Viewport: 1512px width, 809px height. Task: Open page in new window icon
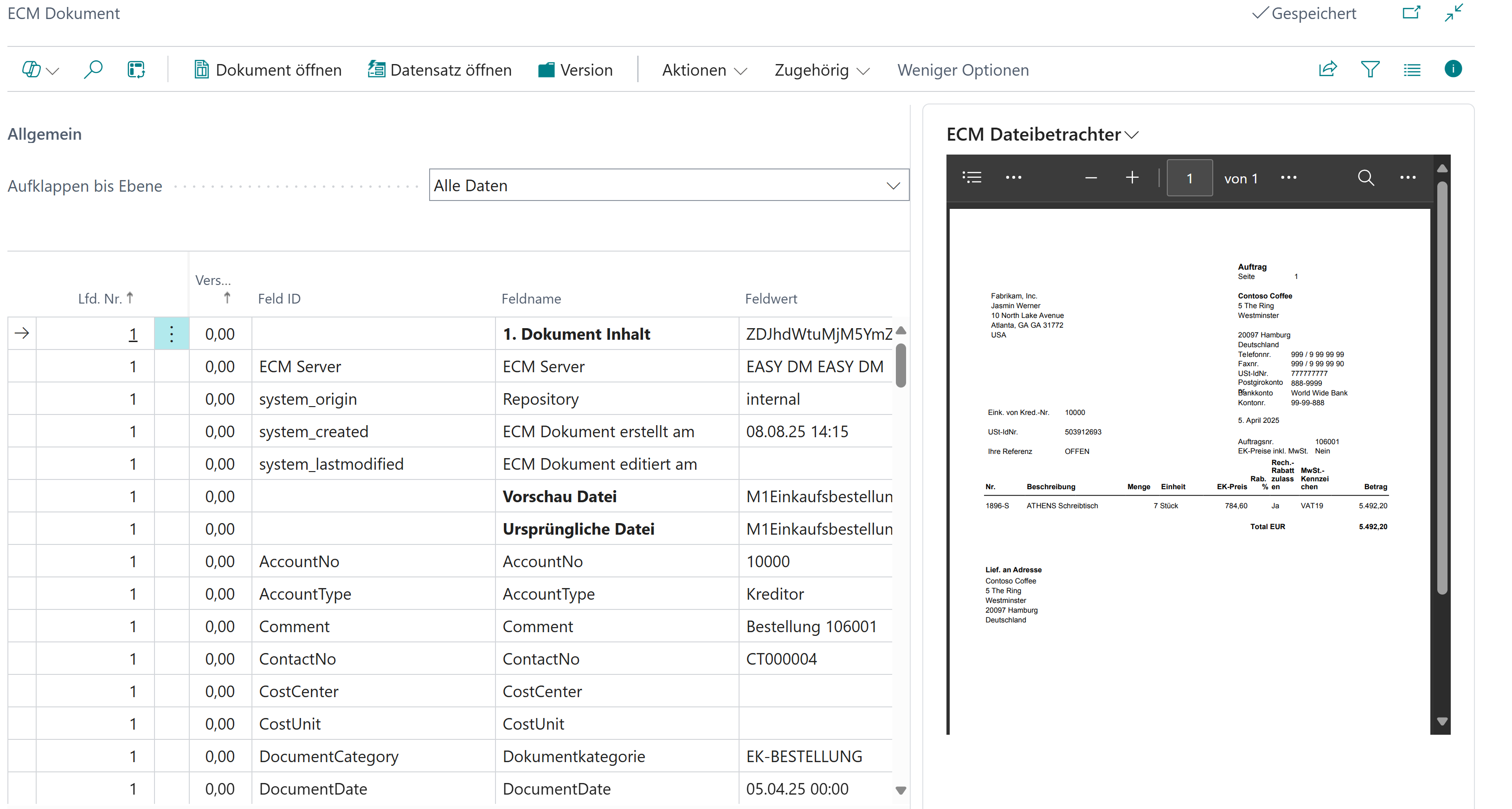[x=1411, y=13]
